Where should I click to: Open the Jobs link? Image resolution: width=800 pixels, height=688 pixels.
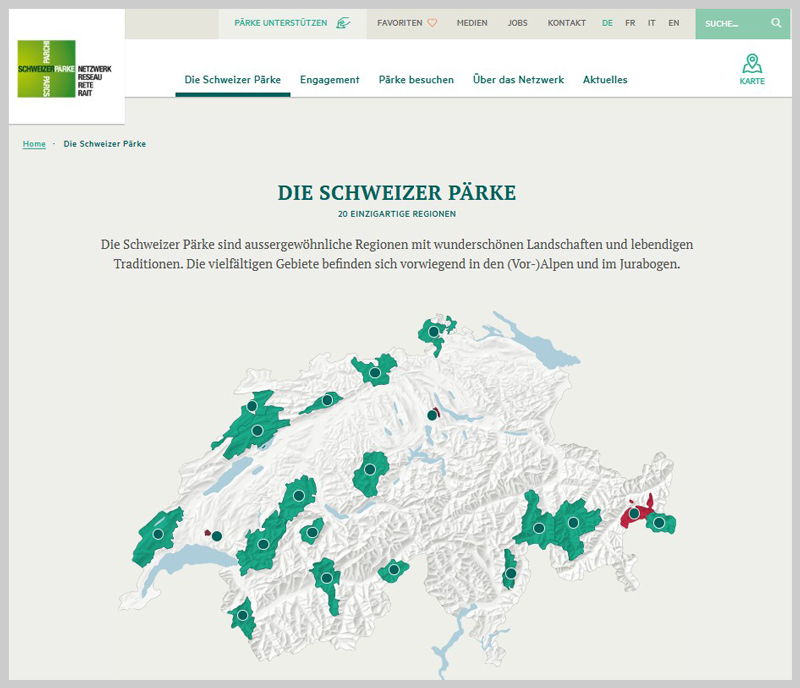tap(517, 23)
